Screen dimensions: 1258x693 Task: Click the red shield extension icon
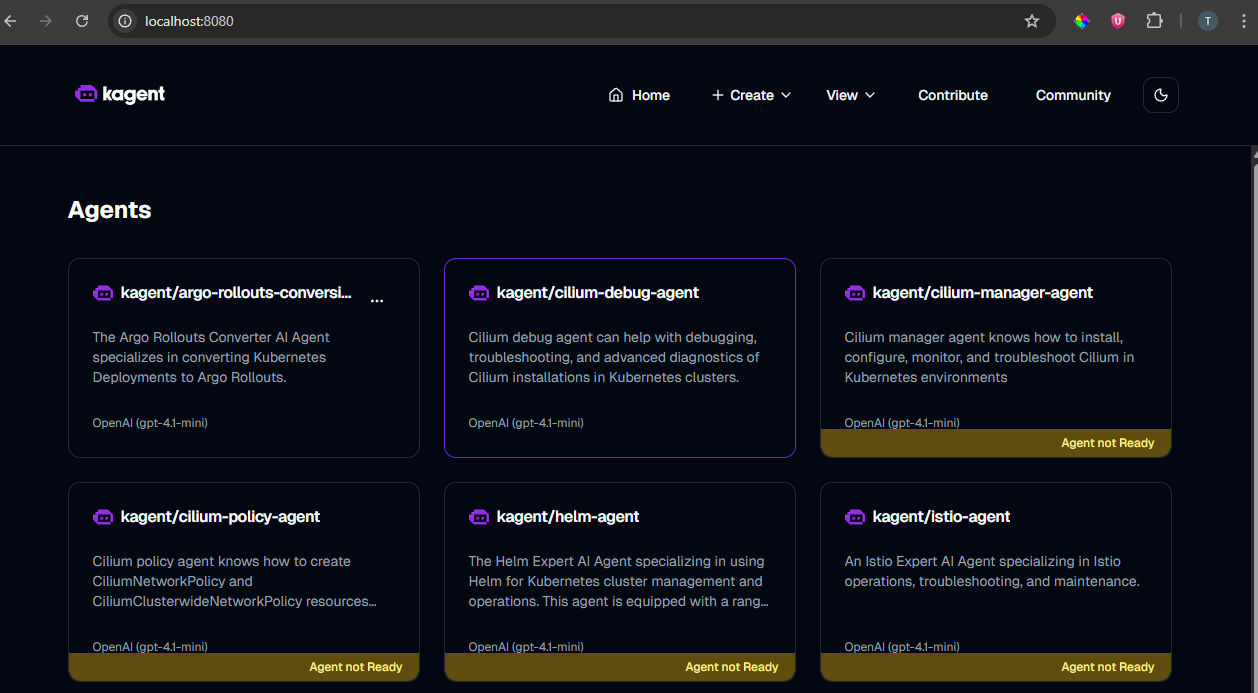[x=1118, y=21]
